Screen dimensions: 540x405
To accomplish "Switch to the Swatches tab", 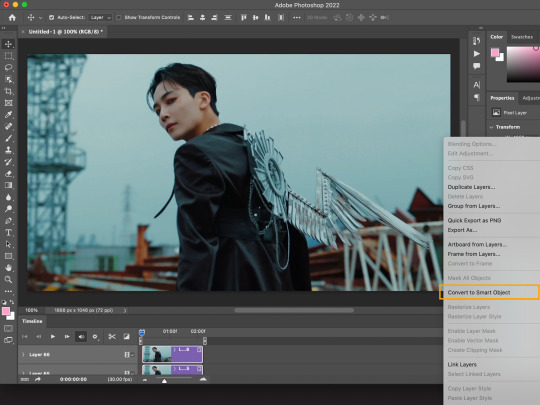I will 522,37.
